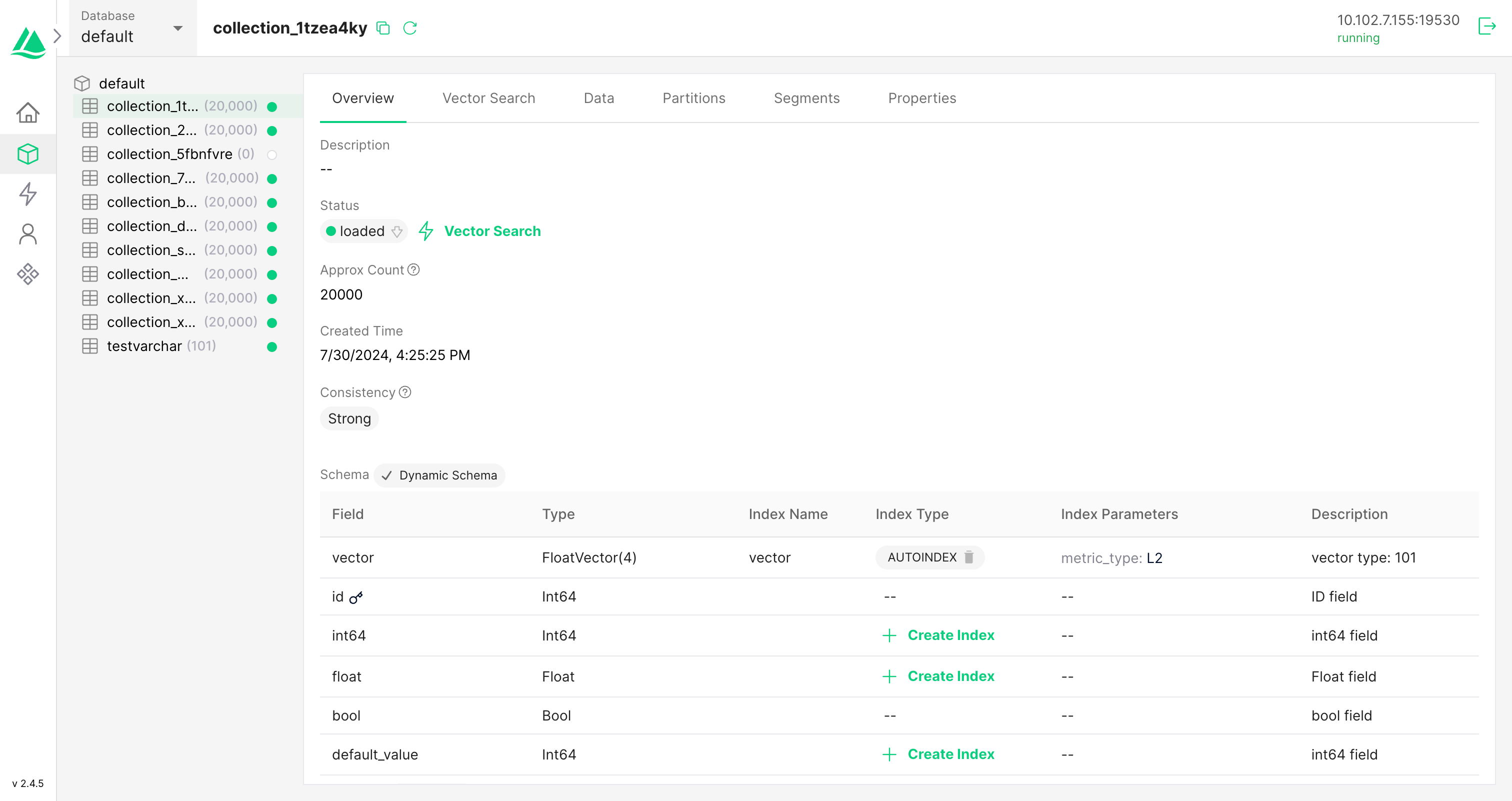Click the Dynamic Schema checkmark chip
Viewport: 1512px width, 801px height.
(x=439, y=475)
